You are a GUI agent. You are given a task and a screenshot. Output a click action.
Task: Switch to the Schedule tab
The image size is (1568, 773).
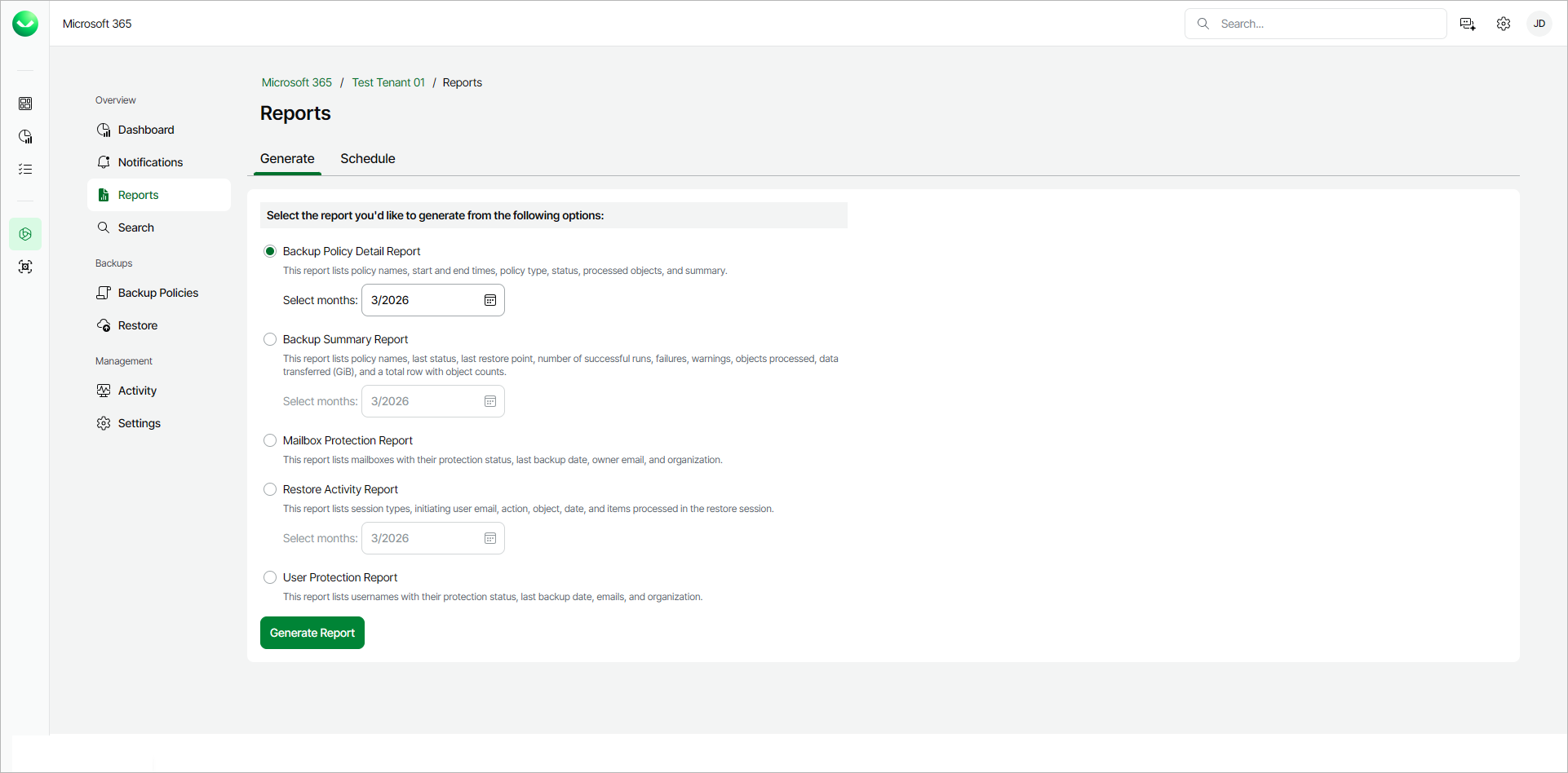click(368, 159)
